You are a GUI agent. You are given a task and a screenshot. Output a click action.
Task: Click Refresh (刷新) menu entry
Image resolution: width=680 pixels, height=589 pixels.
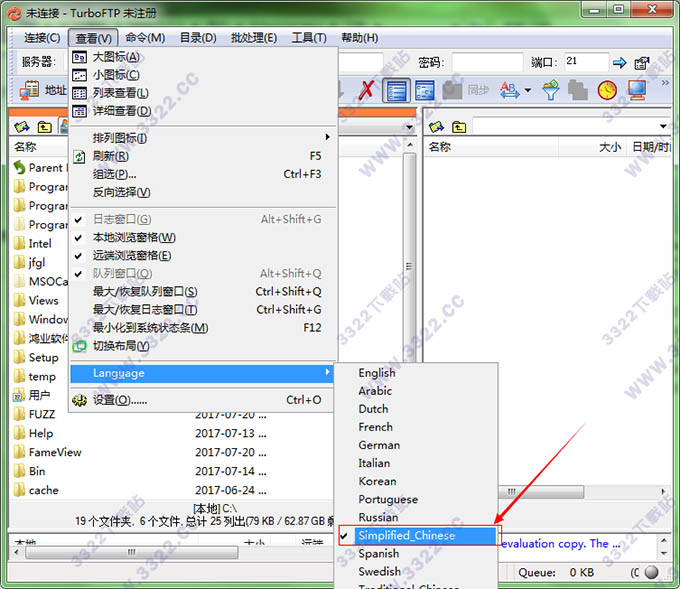(203, 156)
